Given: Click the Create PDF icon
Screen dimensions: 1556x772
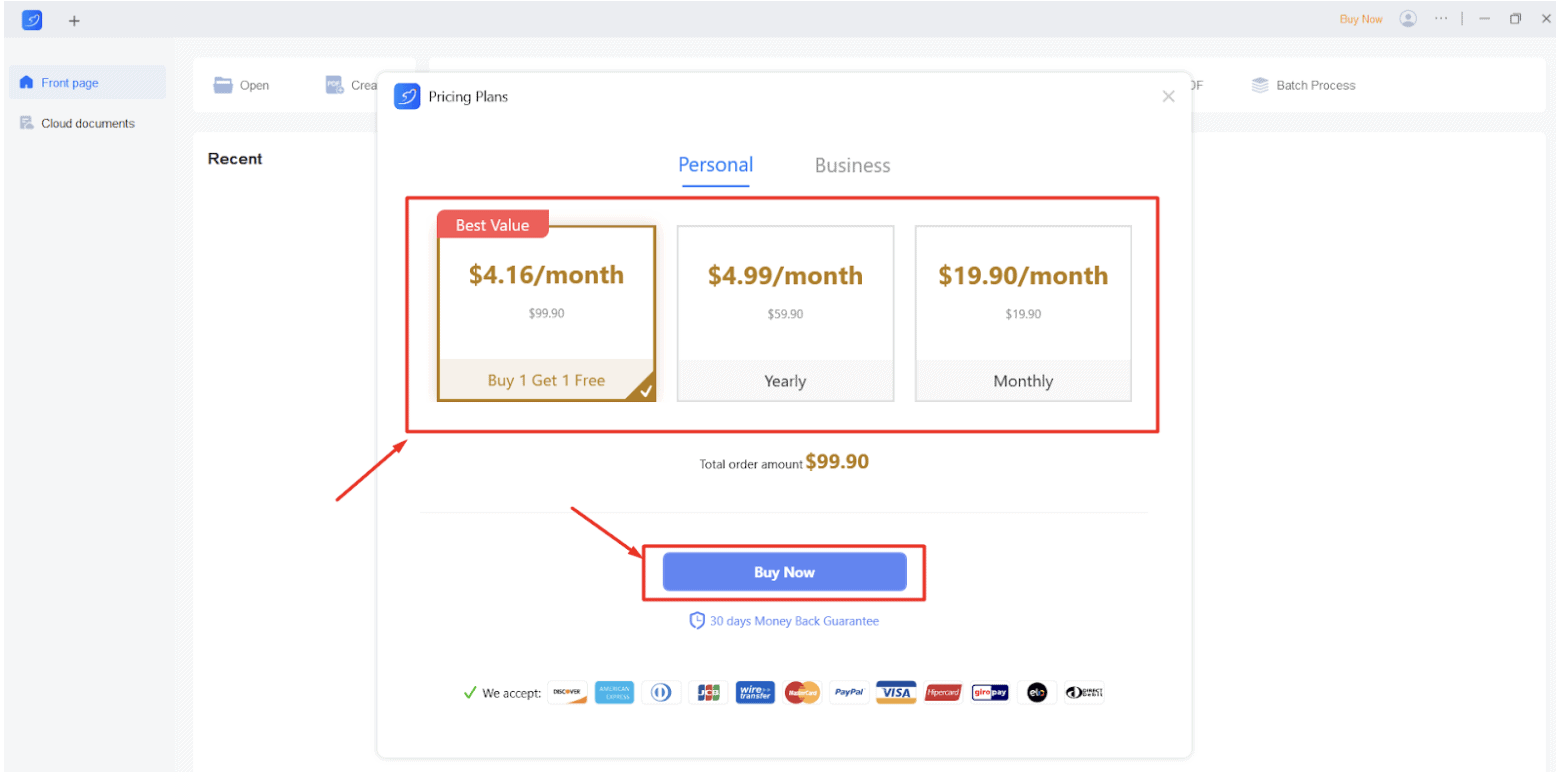Looking at the screenshot, I should (x=335, y=85).
